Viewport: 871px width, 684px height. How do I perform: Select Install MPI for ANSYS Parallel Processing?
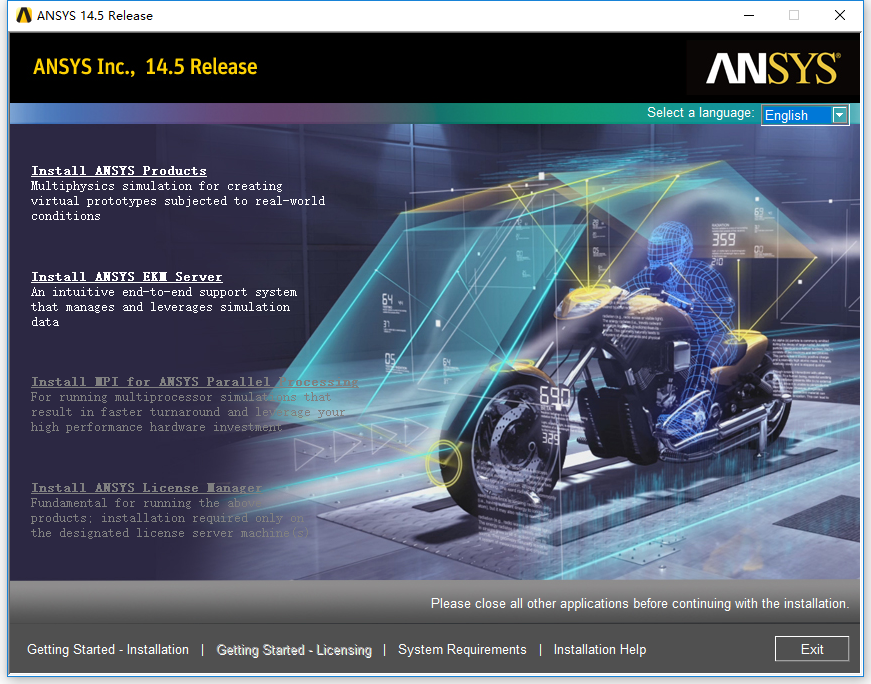tap(194, 382)
